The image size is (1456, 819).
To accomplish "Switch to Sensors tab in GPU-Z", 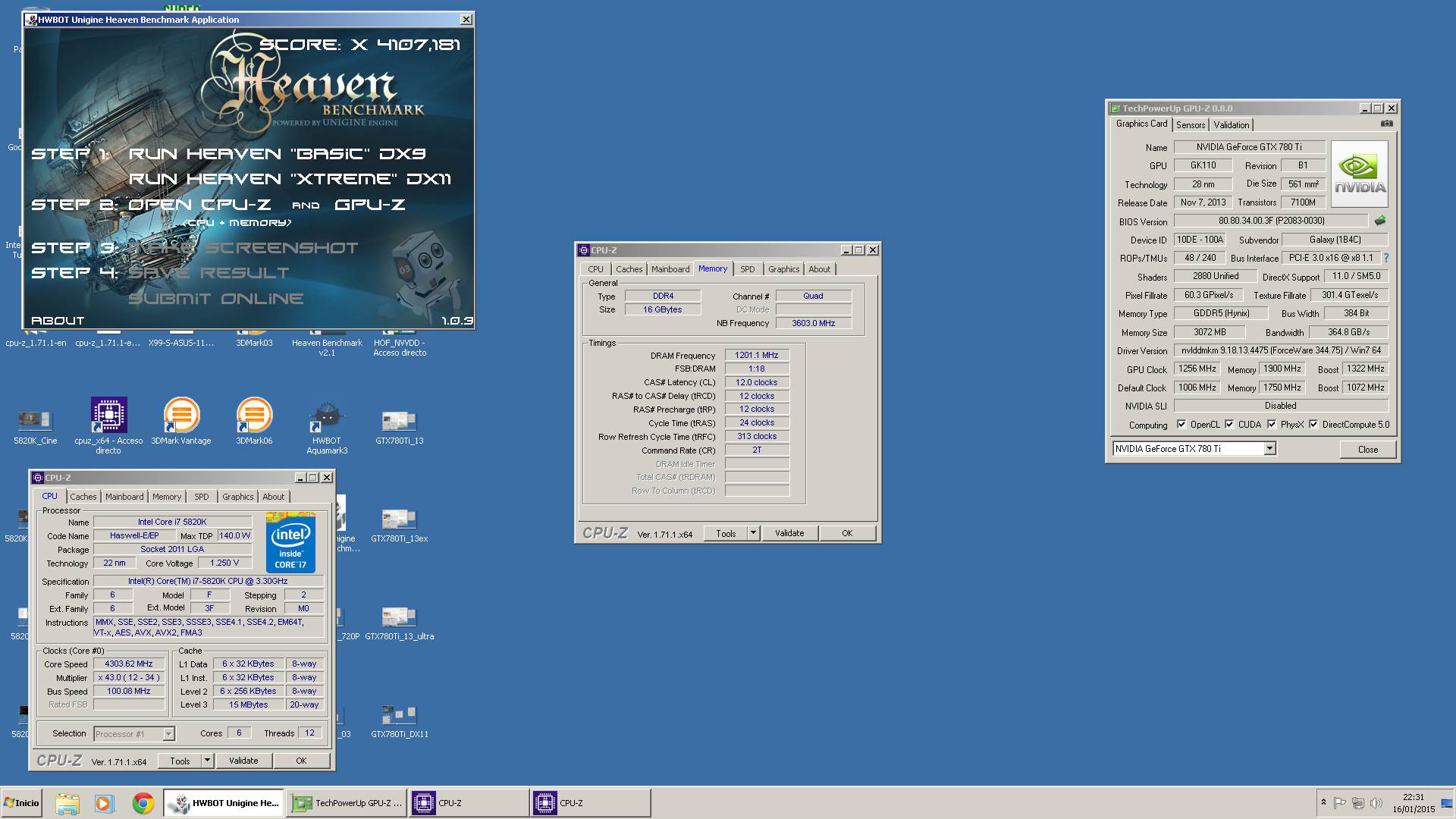I will (1190, 125).
